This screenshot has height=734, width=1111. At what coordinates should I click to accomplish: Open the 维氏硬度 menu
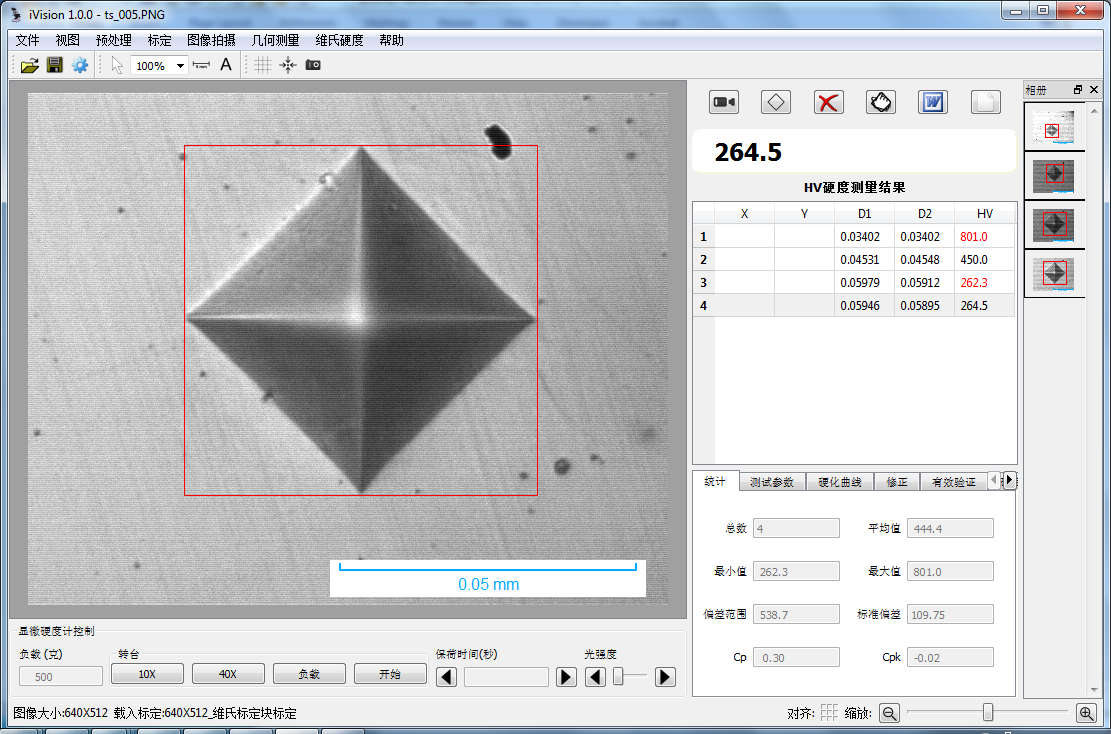point(339,41)
